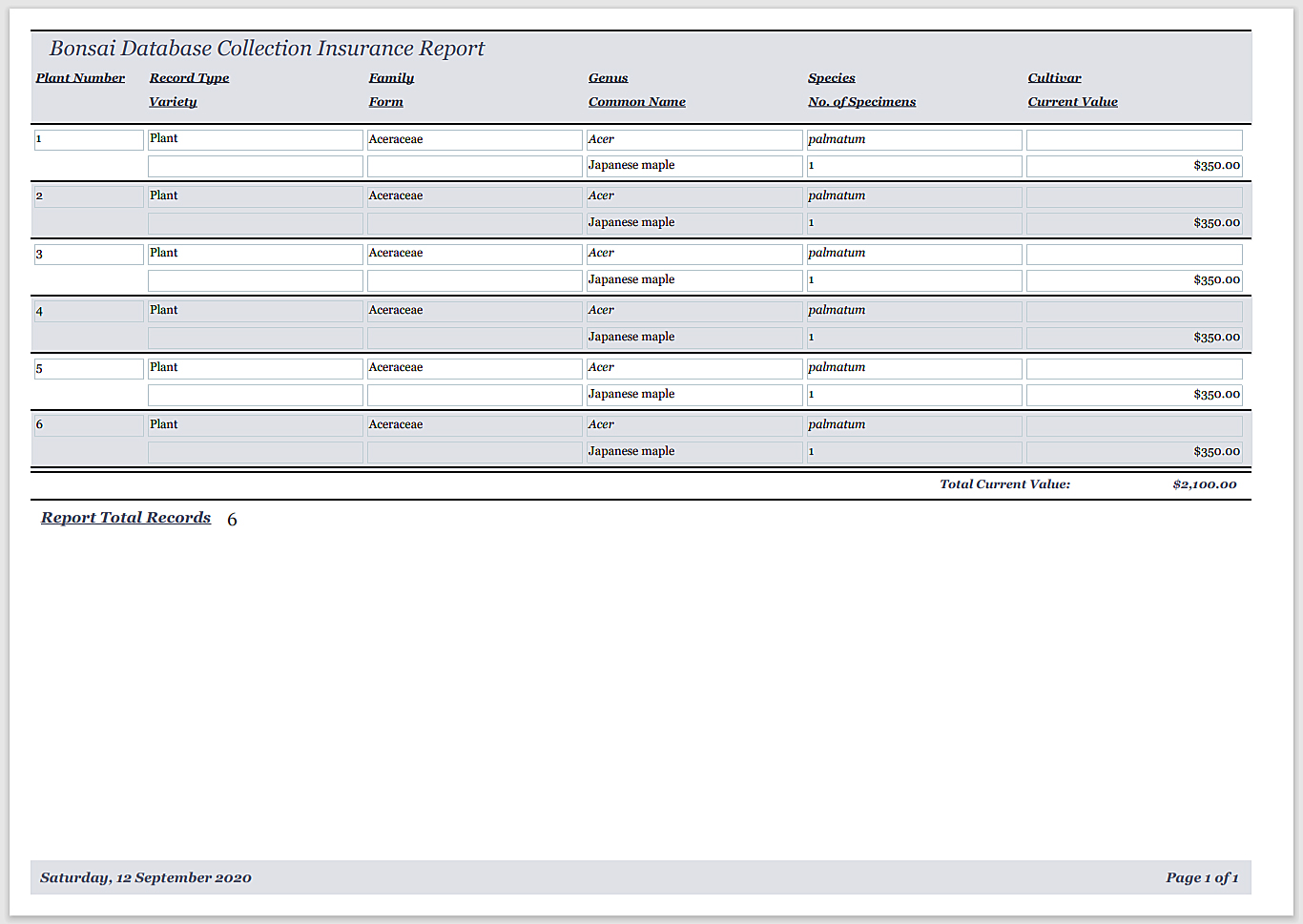Click the Plant Number column header
This screenshot has width=1303, height=924.
coord(80,78)
